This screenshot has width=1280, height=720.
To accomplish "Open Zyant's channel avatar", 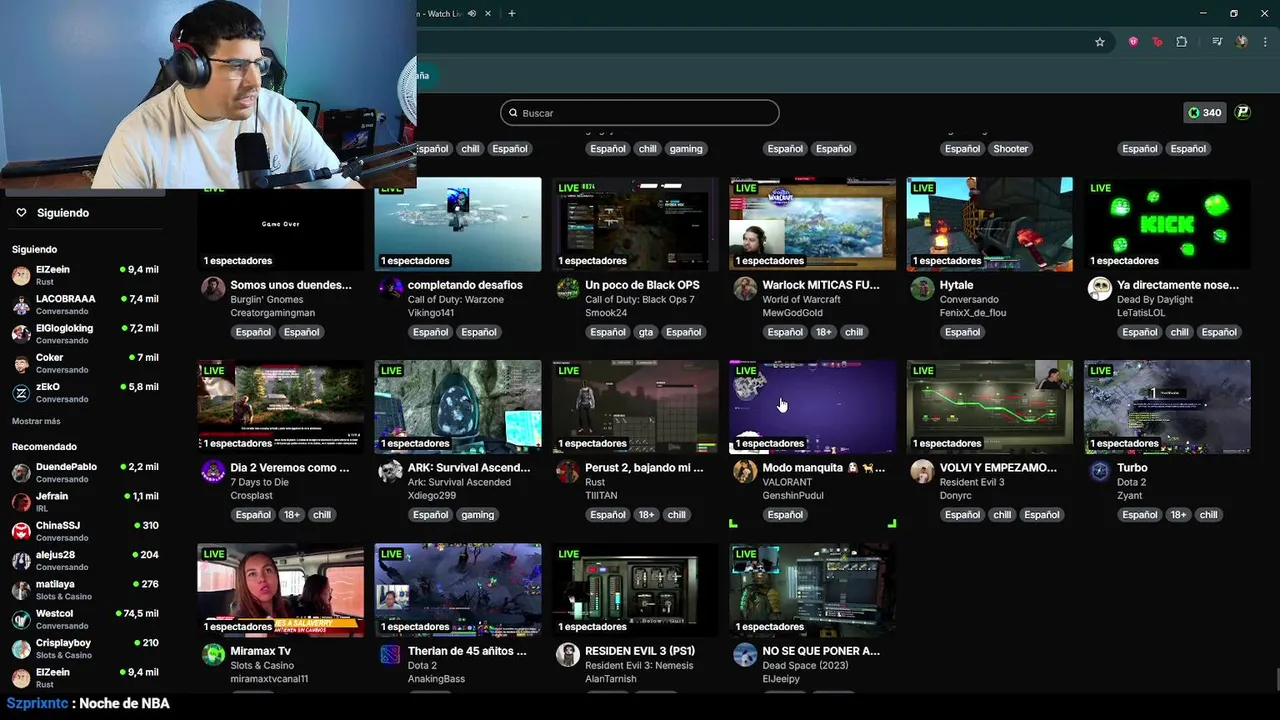I will (1099, 472).
